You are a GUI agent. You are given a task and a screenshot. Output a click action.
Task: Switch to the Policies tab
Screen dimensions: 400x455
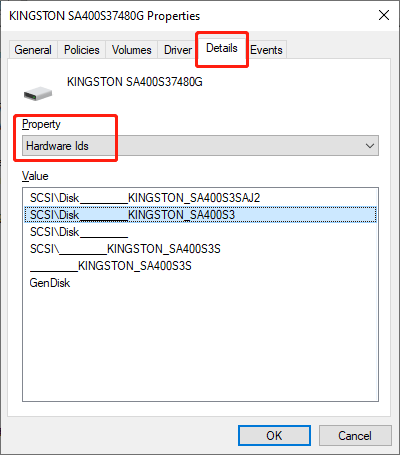[82, 50]
